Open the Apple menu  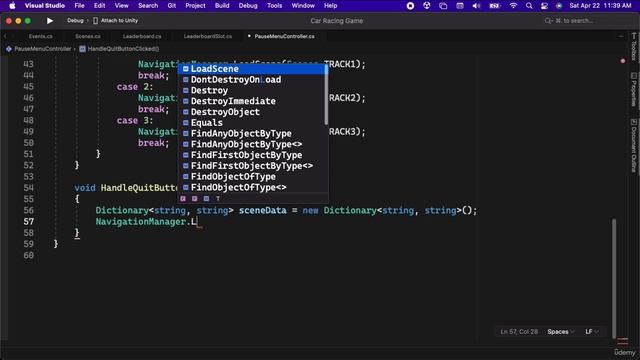point(12,6)
